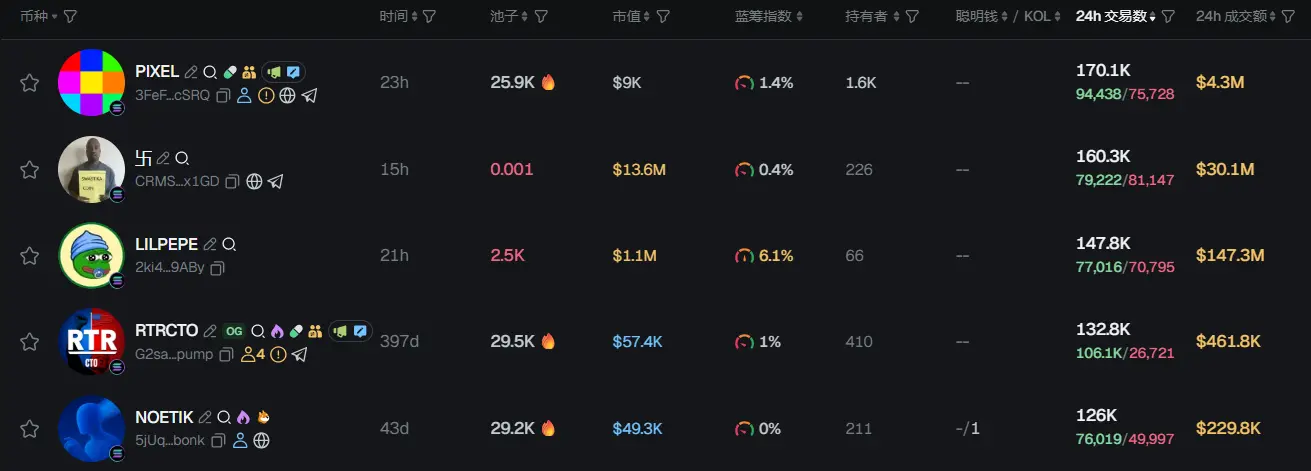1311x471 pixels.
Task: Open the Telegram link for PIXEL
Action: coord(310,96)
